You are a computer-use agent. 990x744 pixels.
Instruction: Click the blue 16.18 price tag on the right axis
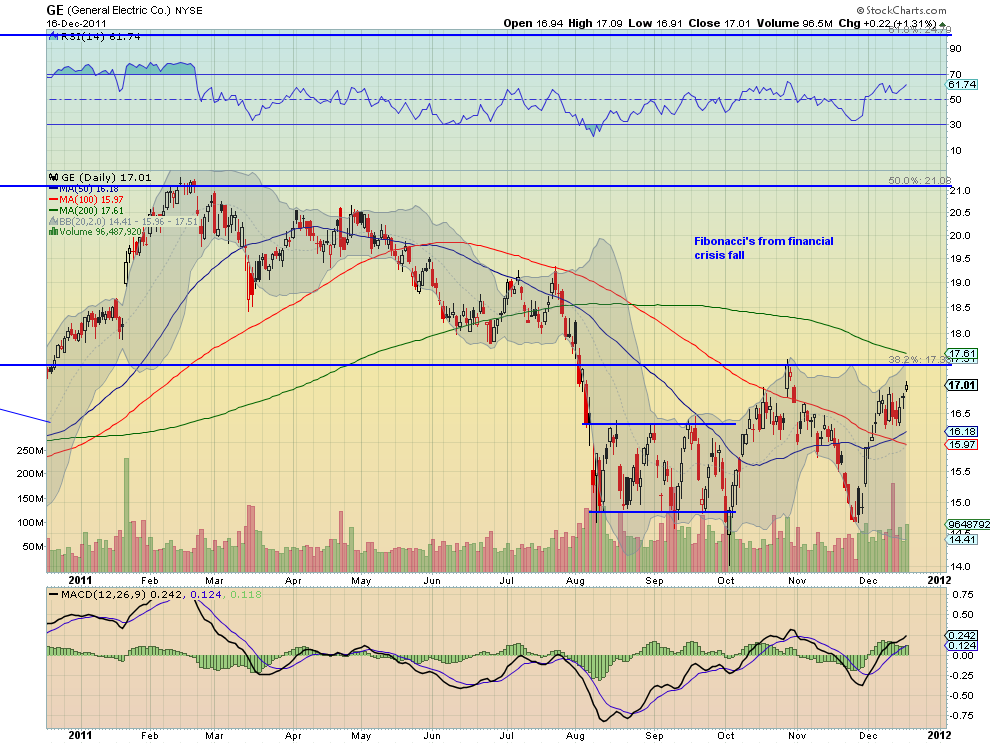pos(961,432)
